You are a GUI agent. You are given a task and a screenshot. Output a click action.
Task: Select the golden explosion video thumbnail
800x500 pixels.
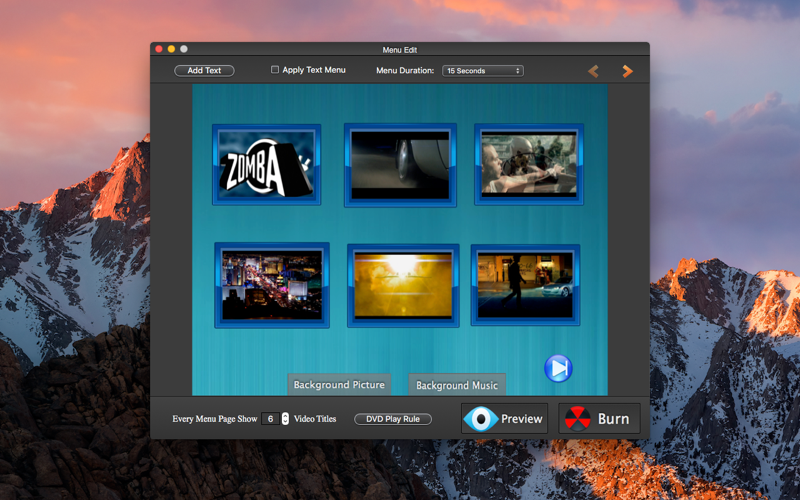point(403,285)
